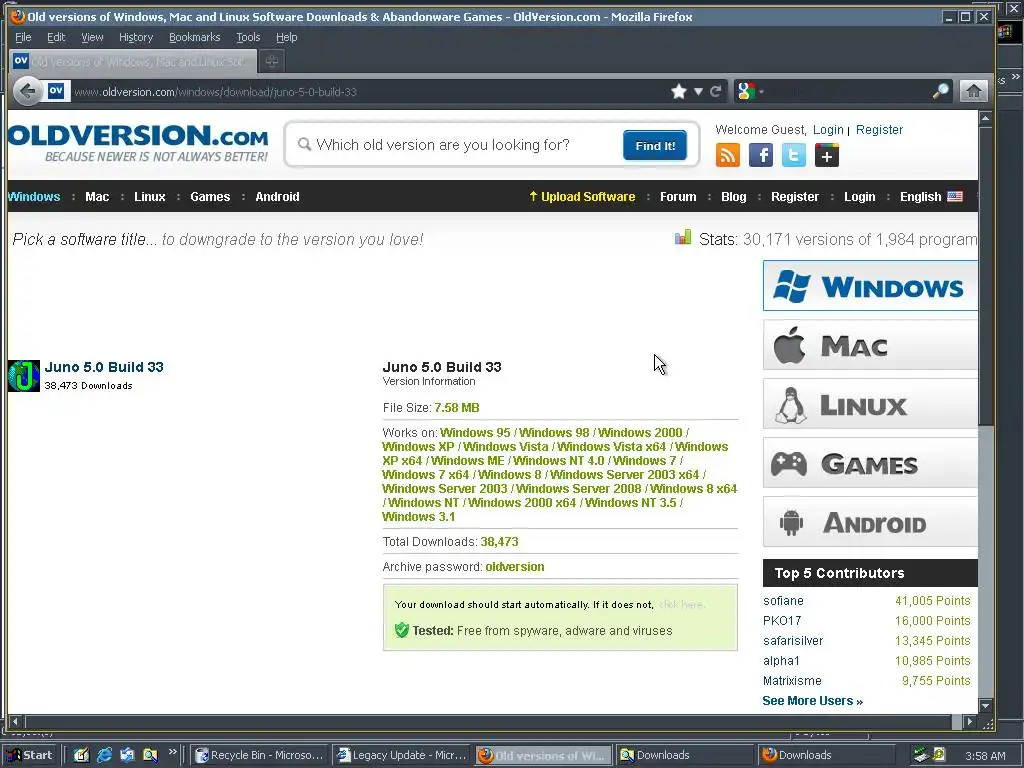The image size is (1024, 768).
Task: Open the Blog link
Action: [733, 197]
